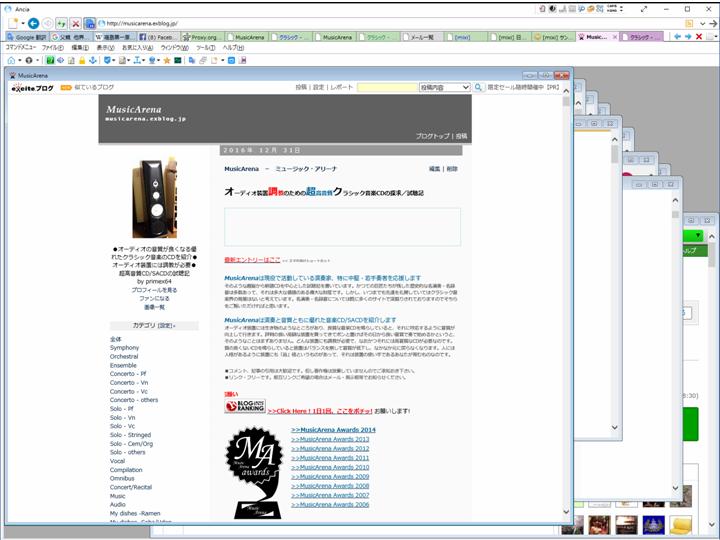Image resolution: width=720 pixels, height=540 pixels.
Task: Toggle fullscreen with the diagonal arrow icon
Action: pos(644,9)
